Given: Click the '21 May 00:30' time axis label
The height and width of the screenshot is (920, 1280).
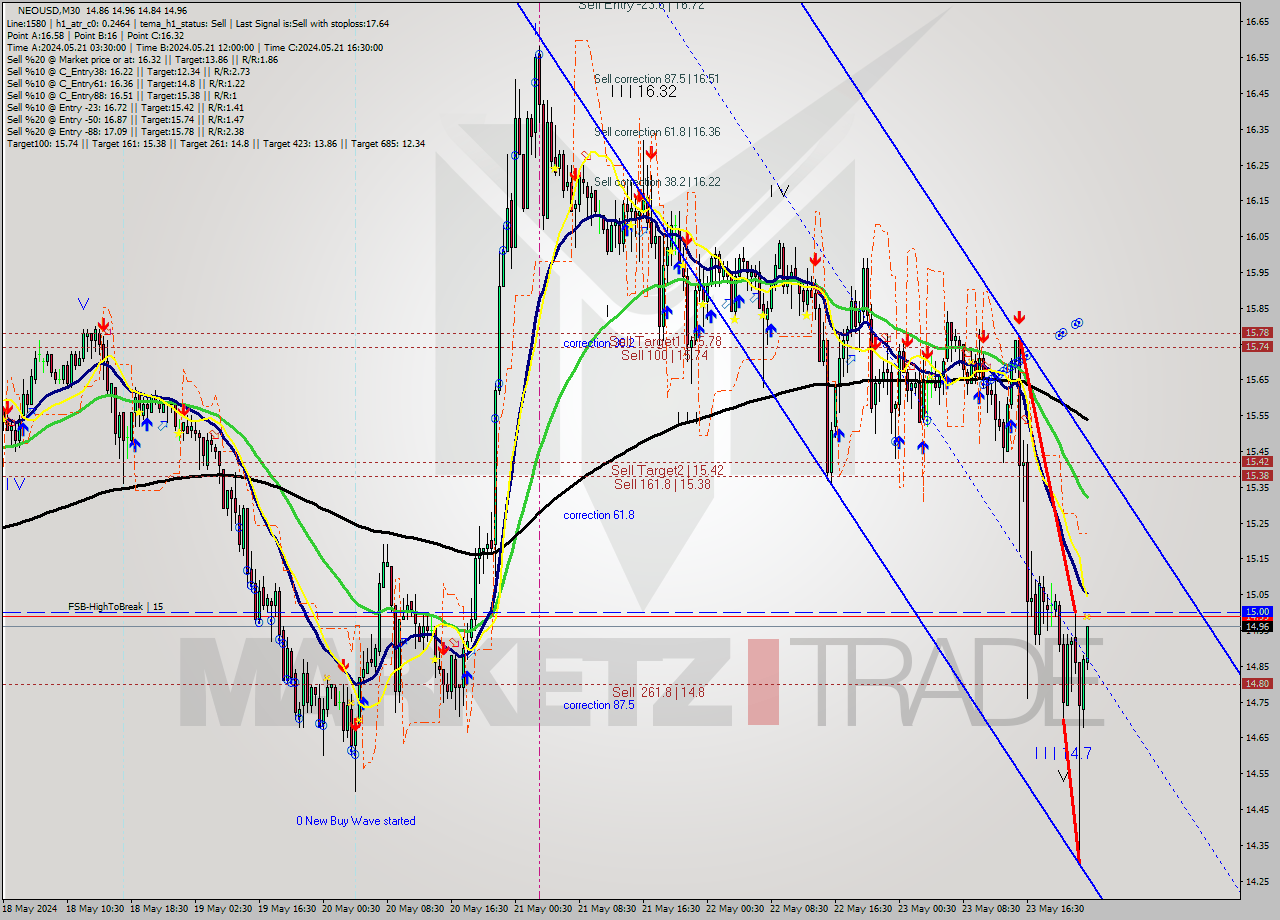Looking at the screenshot, I should [x=541, y=909].
